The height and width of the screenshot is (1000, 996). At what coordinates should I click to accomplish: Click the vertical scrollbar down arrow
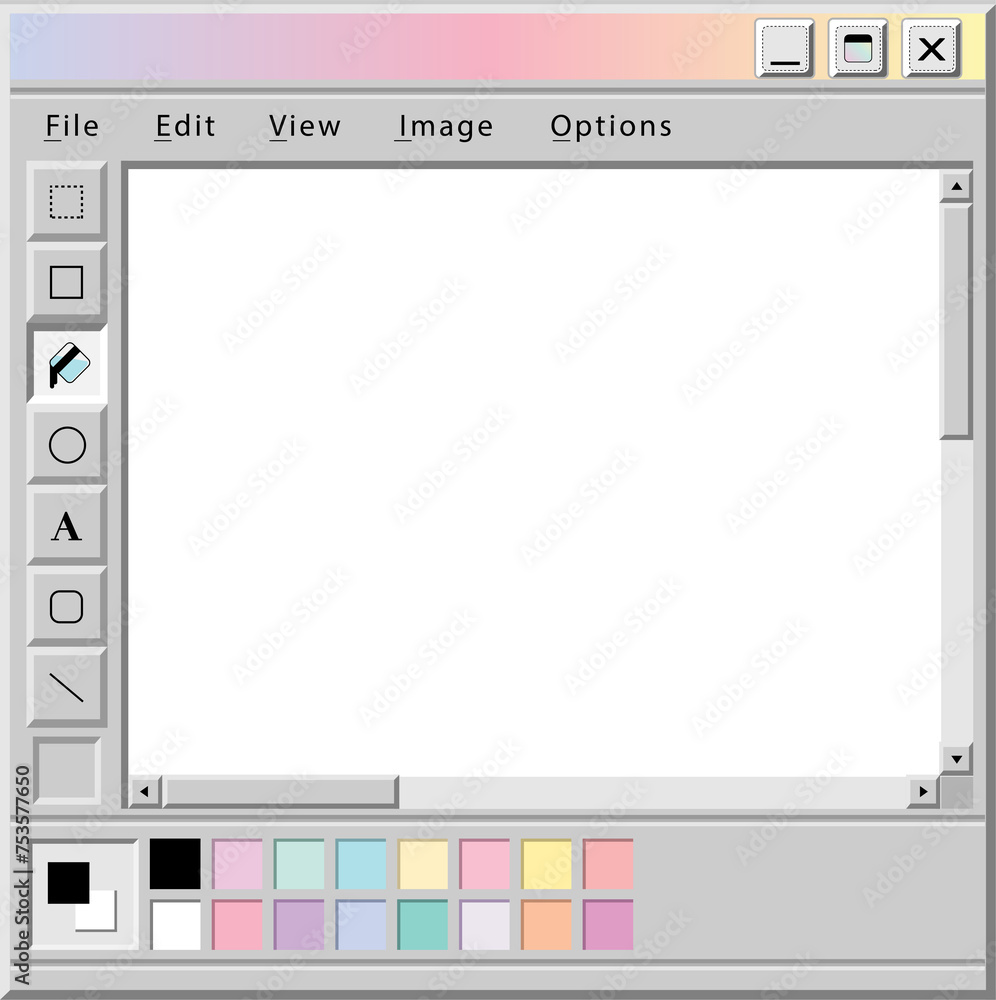click(956, 759)
